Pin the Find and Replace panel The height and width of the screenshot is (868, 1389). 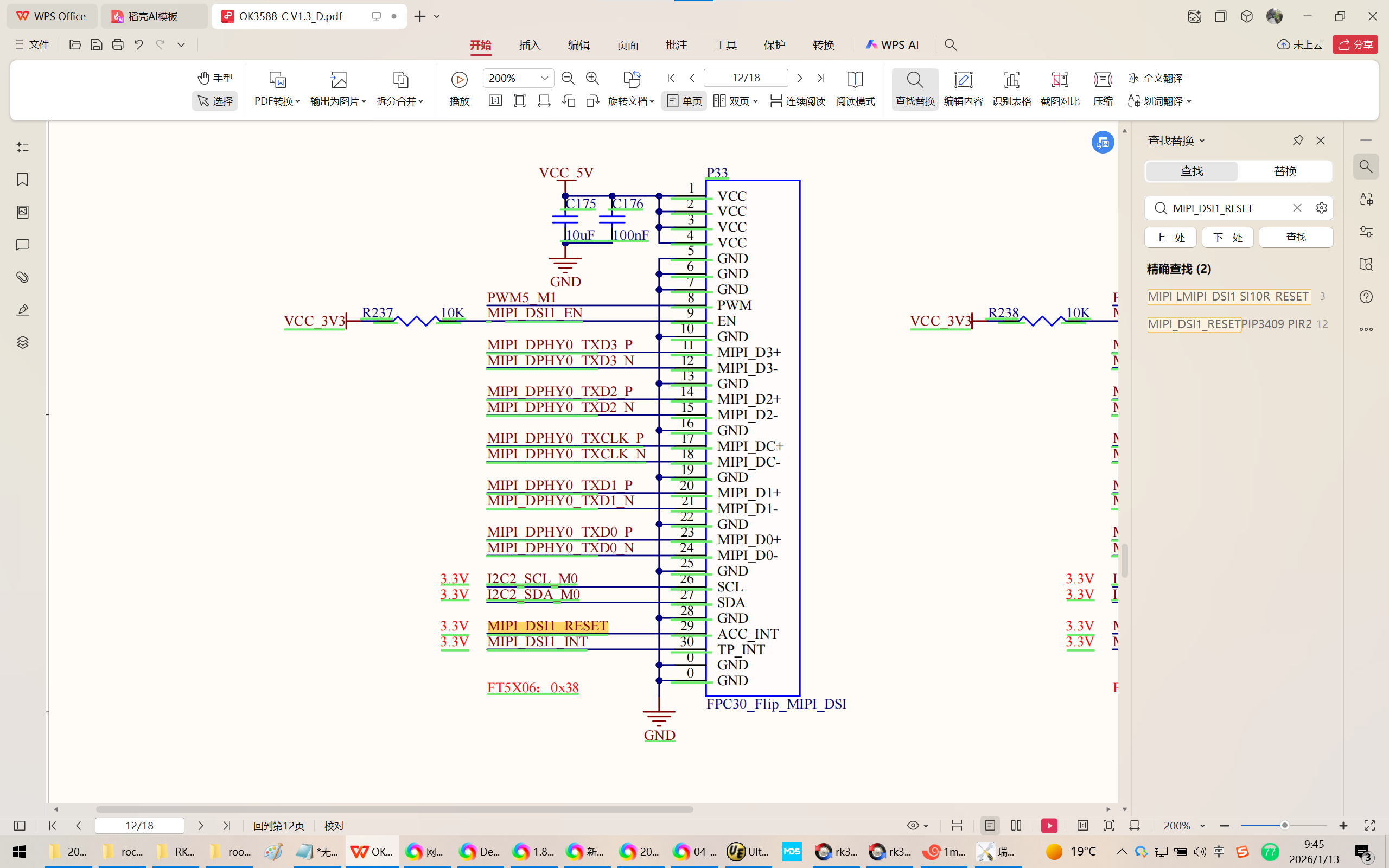click(1298, 140)
